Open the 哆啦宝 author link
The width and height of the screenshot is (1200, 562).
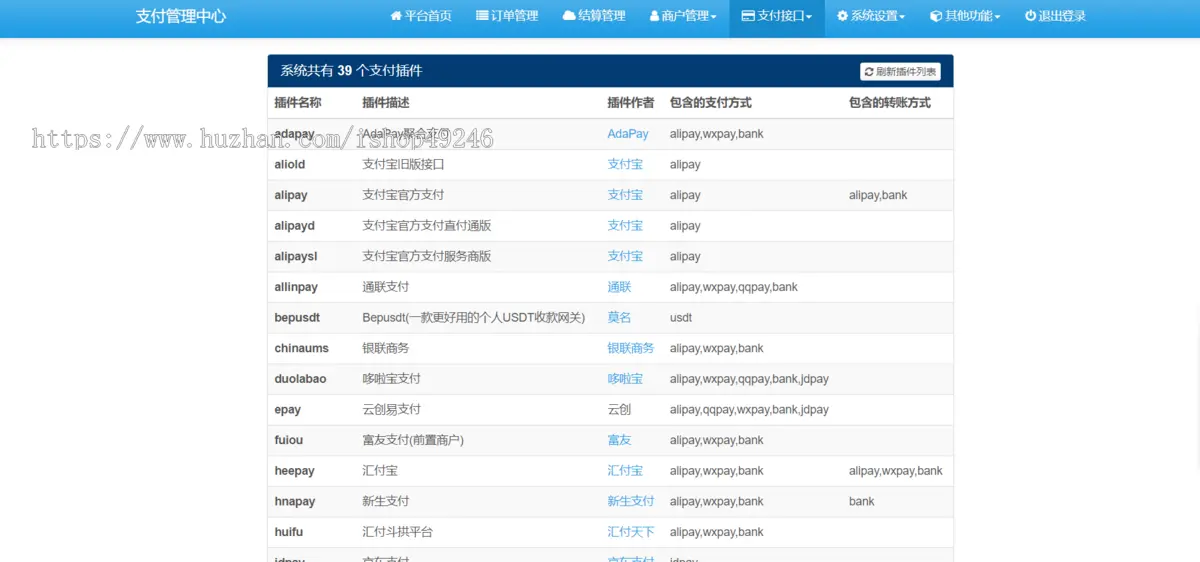pyautogui.click(x=625, y=379)
